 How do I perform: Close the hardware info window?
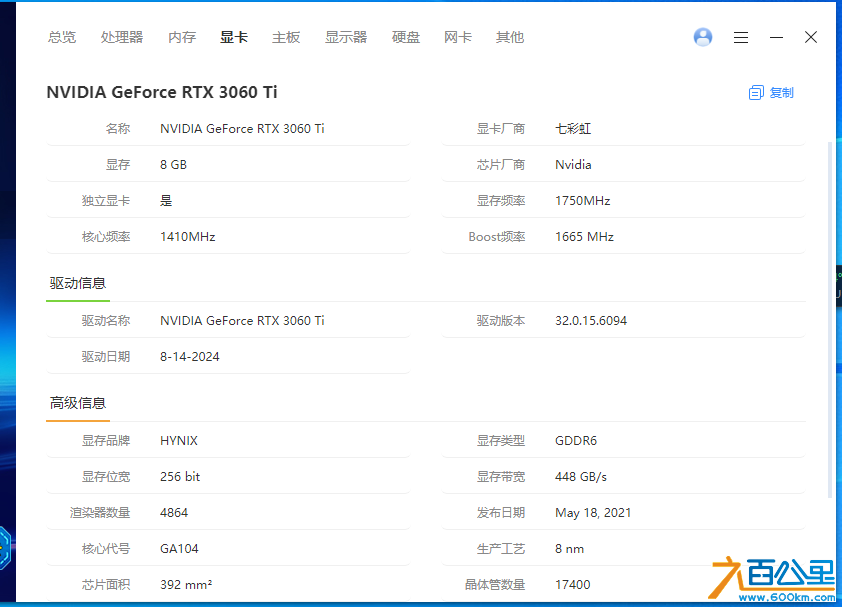pos(811,37)
